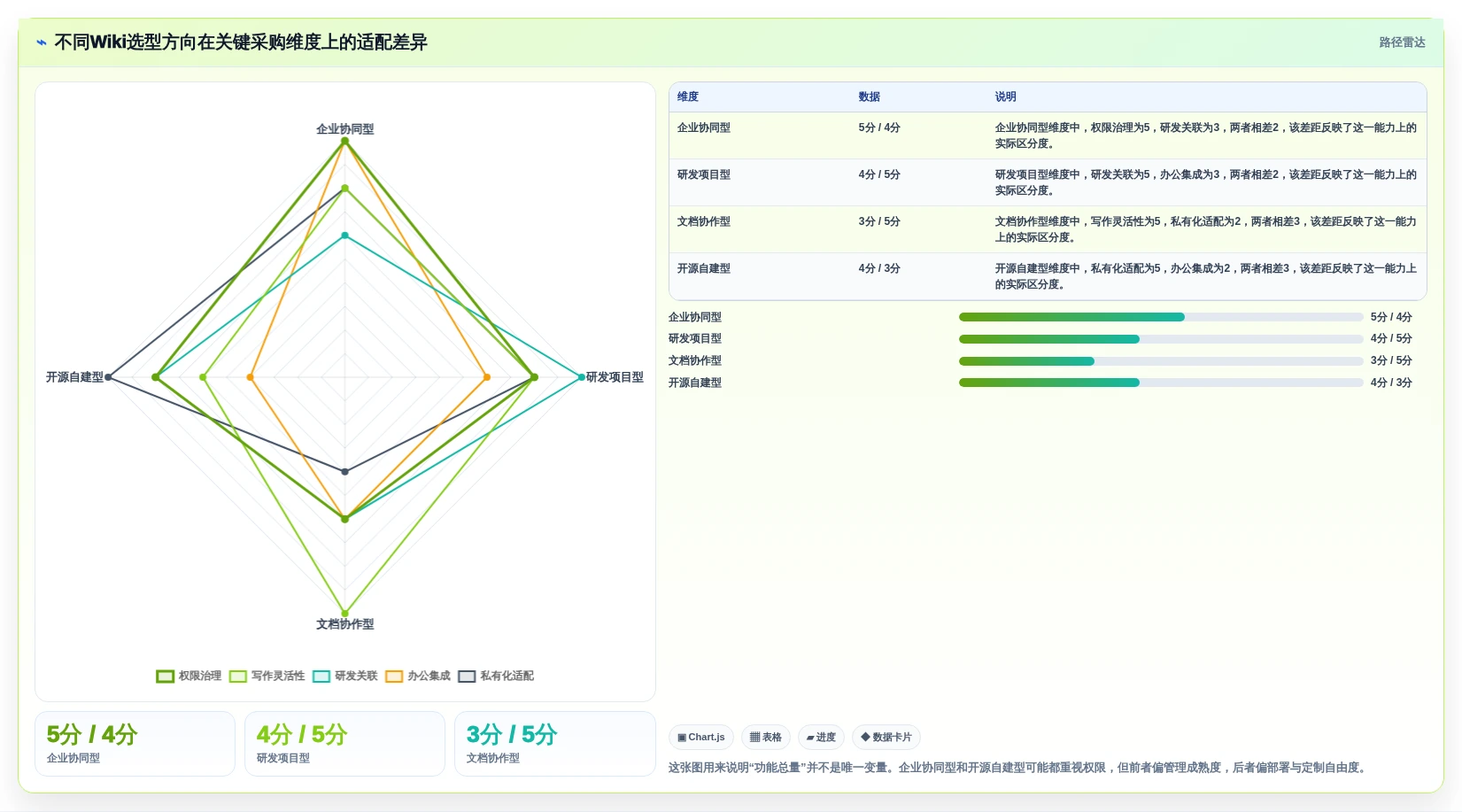Open the 3分 / 5分 文档协作型 data card

point(554,744)
